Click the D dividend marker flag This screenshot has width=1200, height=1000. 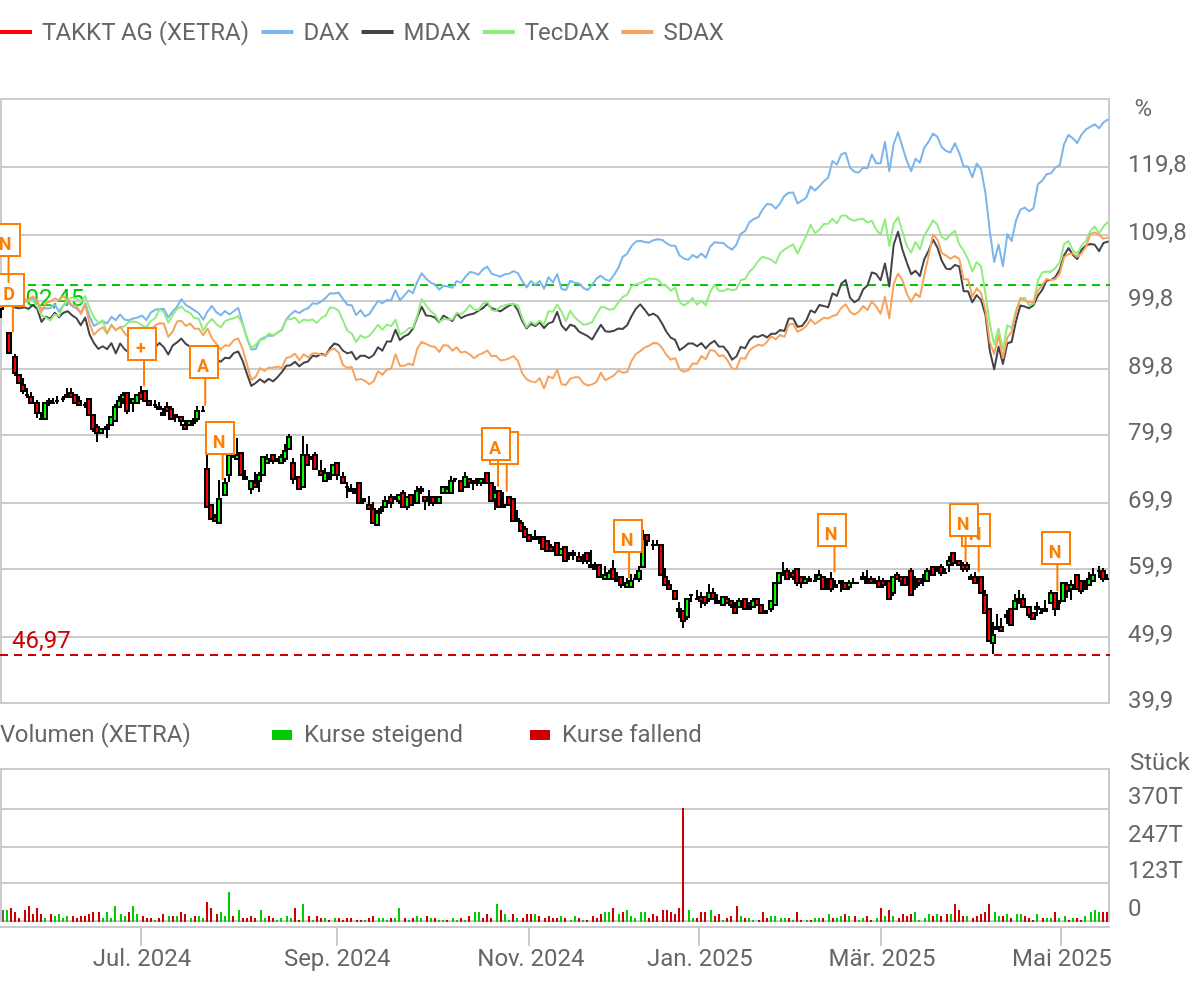coord(7,293)
